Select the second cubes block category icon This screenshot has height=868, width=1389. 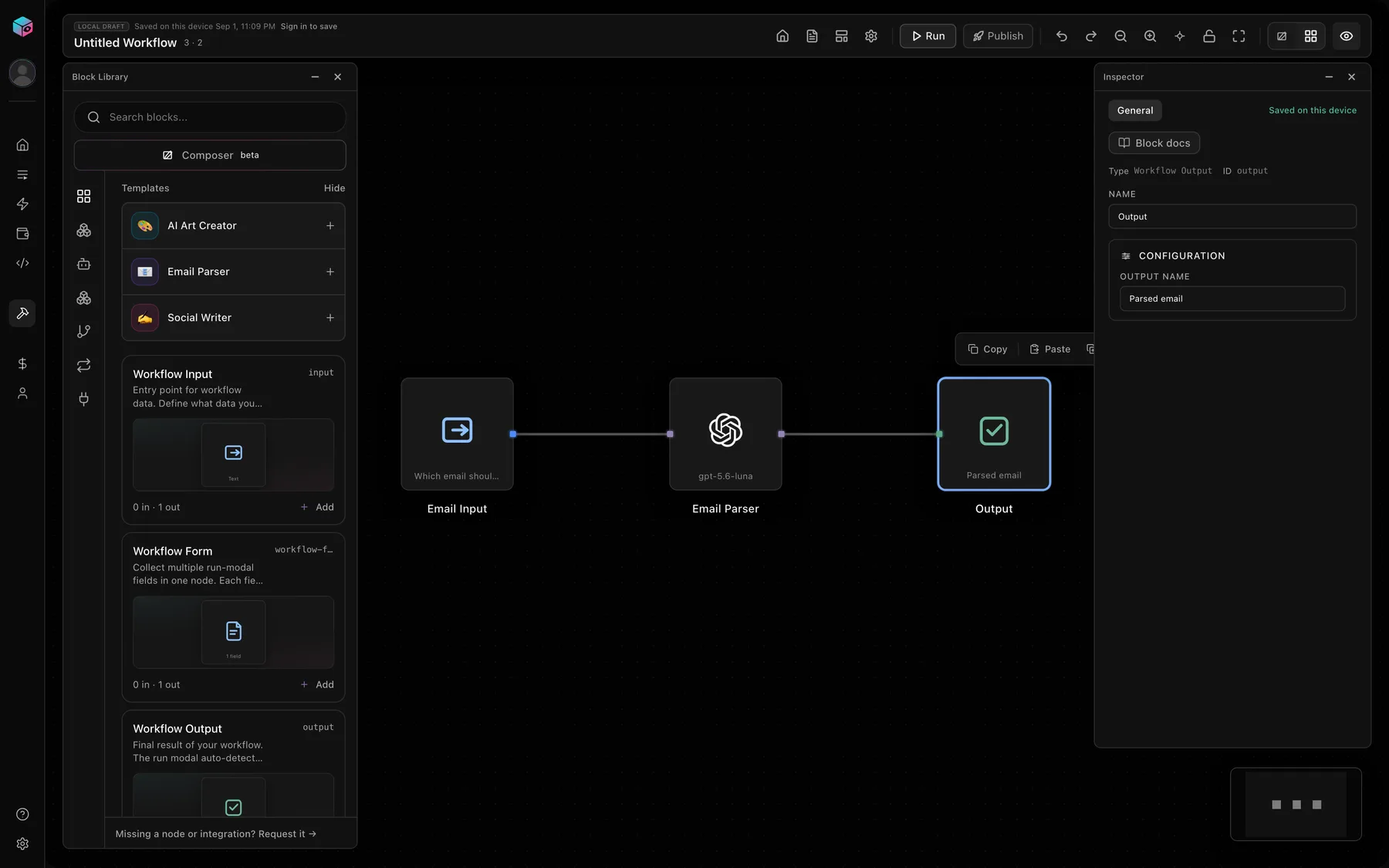click(x=84, y=298)
